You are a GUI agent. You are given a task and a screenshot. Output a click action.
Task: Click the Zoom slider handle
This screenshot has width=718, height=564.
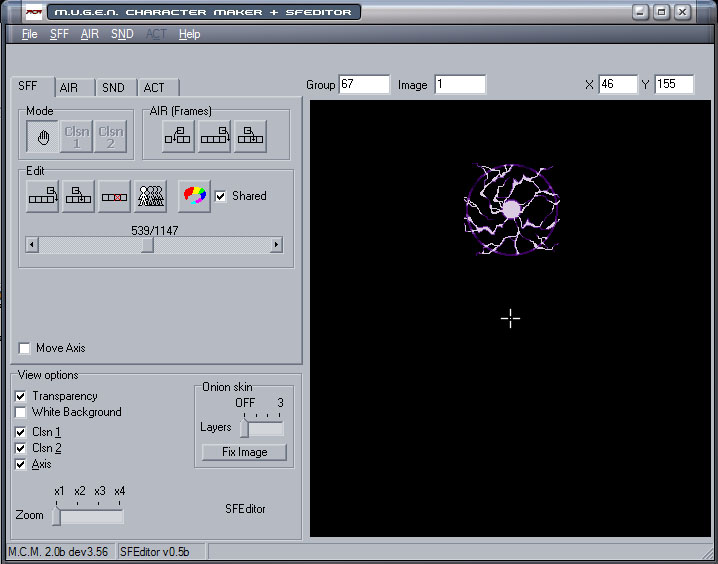(57, 516)
